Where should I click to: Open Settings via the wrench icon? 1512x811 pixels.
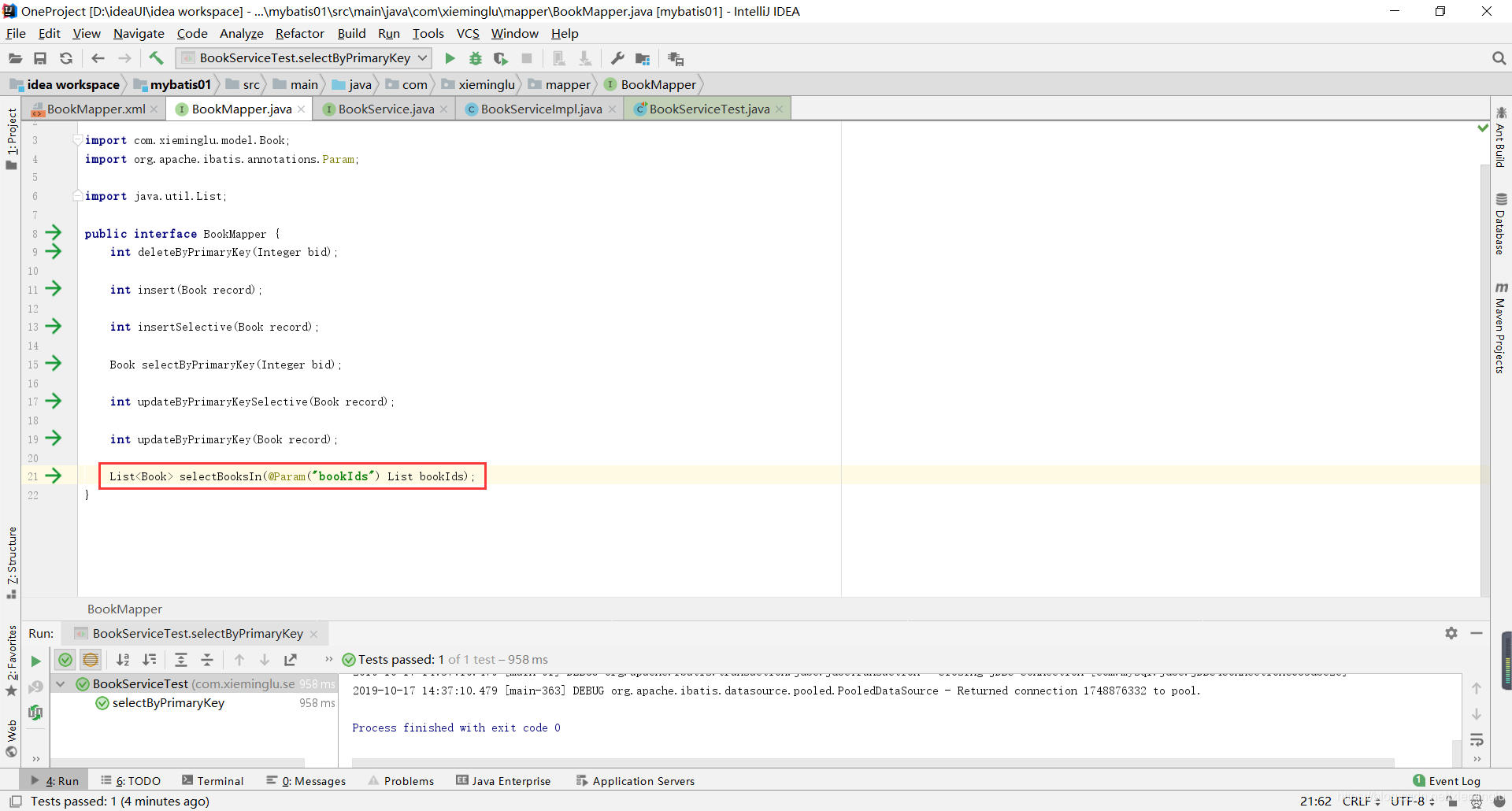617,58
